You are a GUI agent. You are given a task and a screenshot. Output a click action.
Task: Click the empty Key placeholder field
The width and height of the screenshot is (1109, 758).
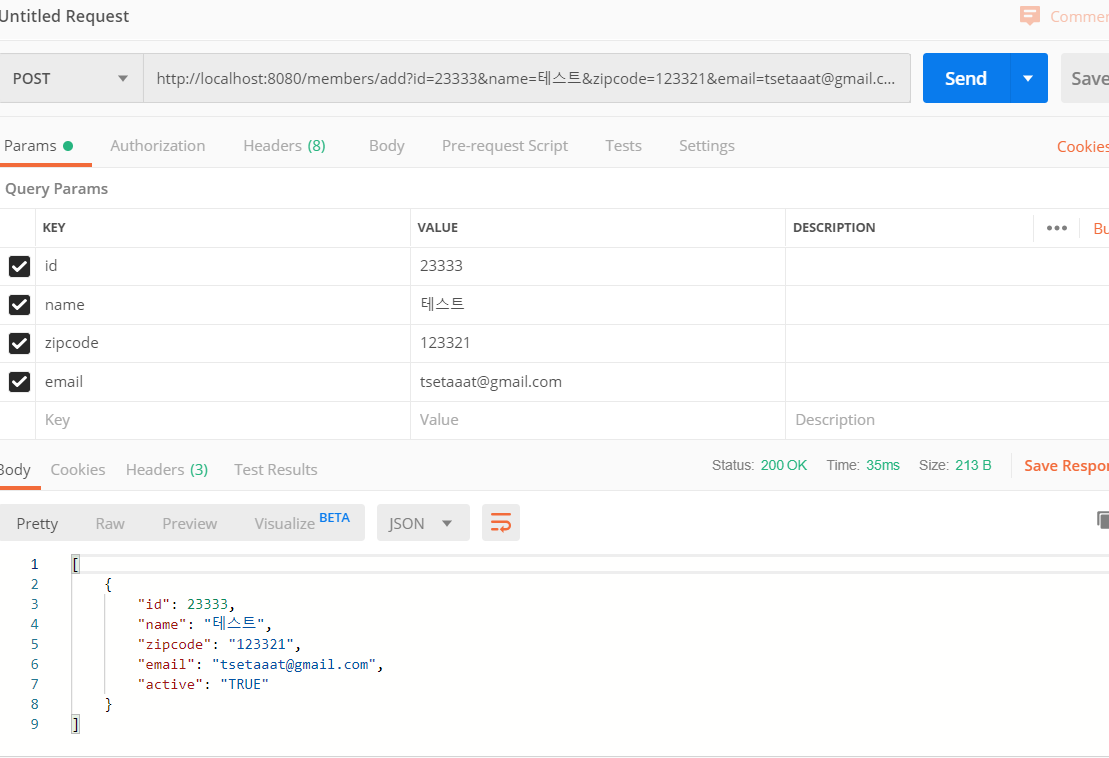point(223,420)
